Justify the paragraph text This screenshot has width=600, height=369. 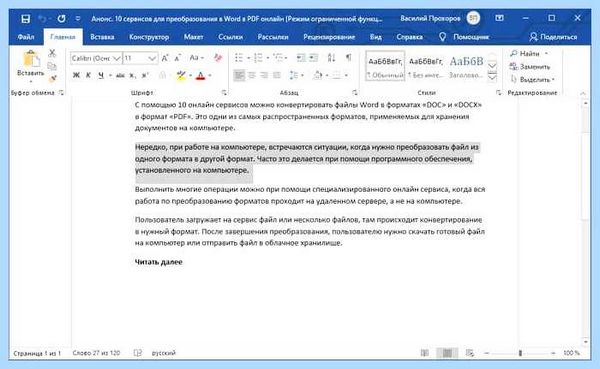[277, 75]
